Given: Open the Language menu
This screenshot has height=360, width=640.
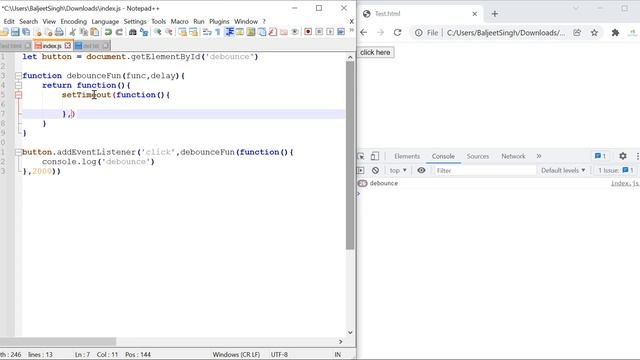Looking at the screenshot, I should 105,21.
